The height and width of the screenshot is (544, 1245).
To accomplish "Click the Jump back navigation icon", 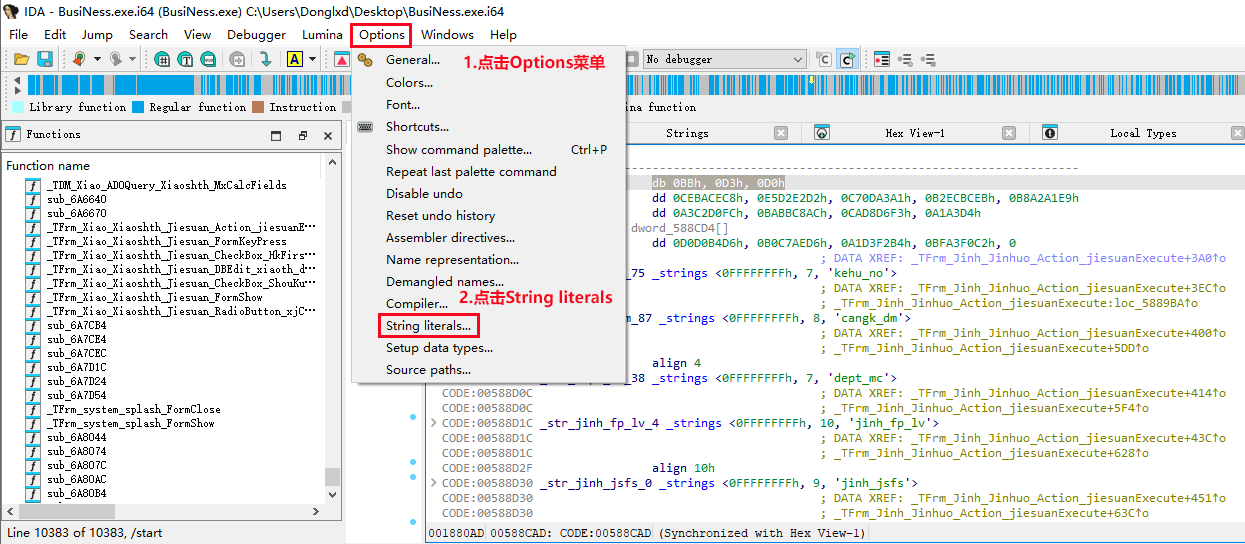I will pyautogui.click(x=79, y=60).
